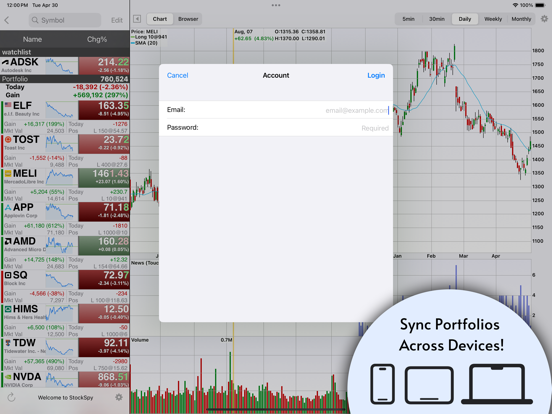The height and width of the screenshot is (414, 552).
Task: Tap the back arrow in the sidebar header
Action: coord(7,20)
